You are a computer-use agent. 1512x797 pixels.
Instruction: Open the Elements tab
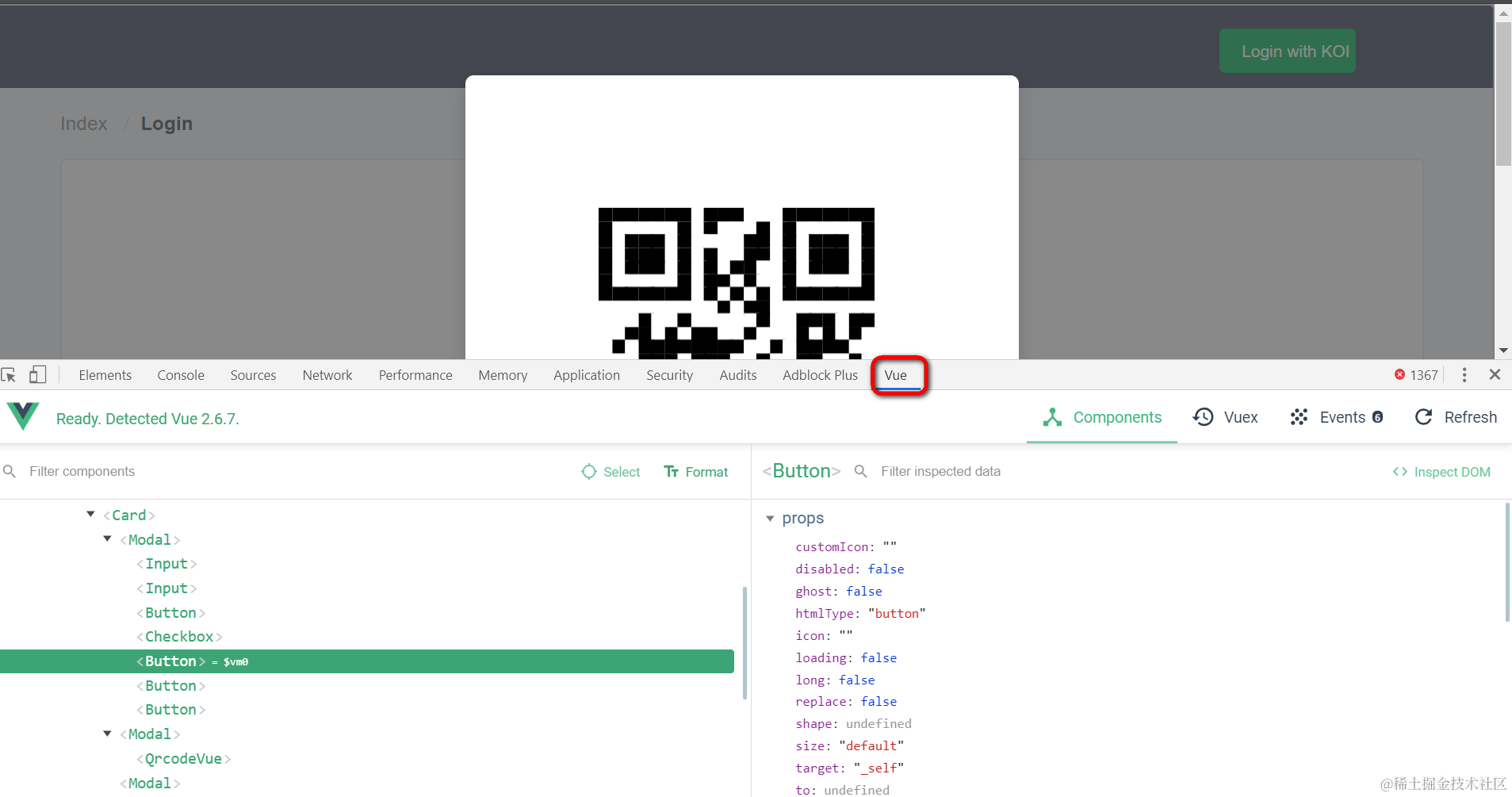point(105,375)
